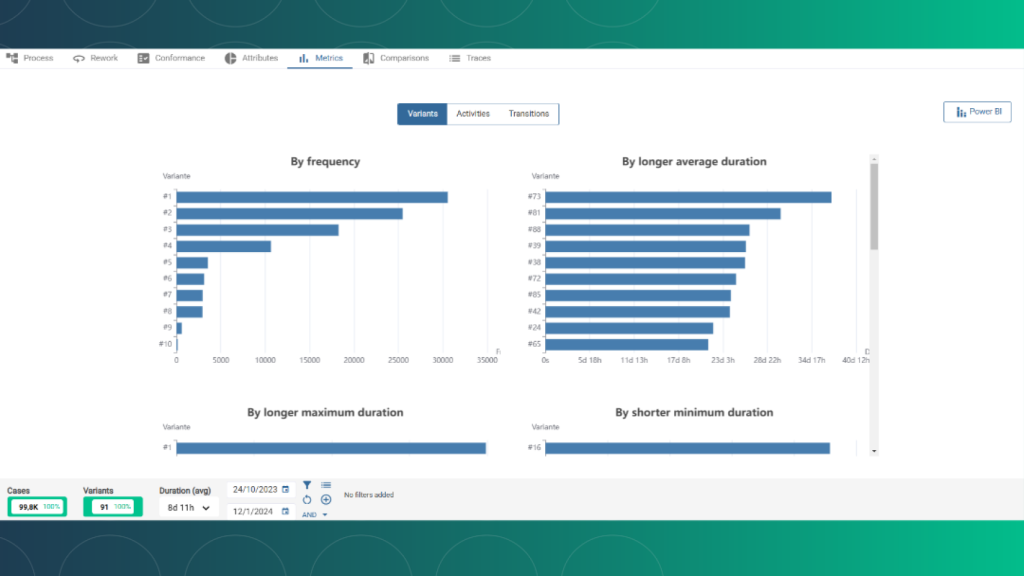This screenshot has width=1024, height=576.
Task: Switch to the Activities view toggle
Action: click(473, 114)
